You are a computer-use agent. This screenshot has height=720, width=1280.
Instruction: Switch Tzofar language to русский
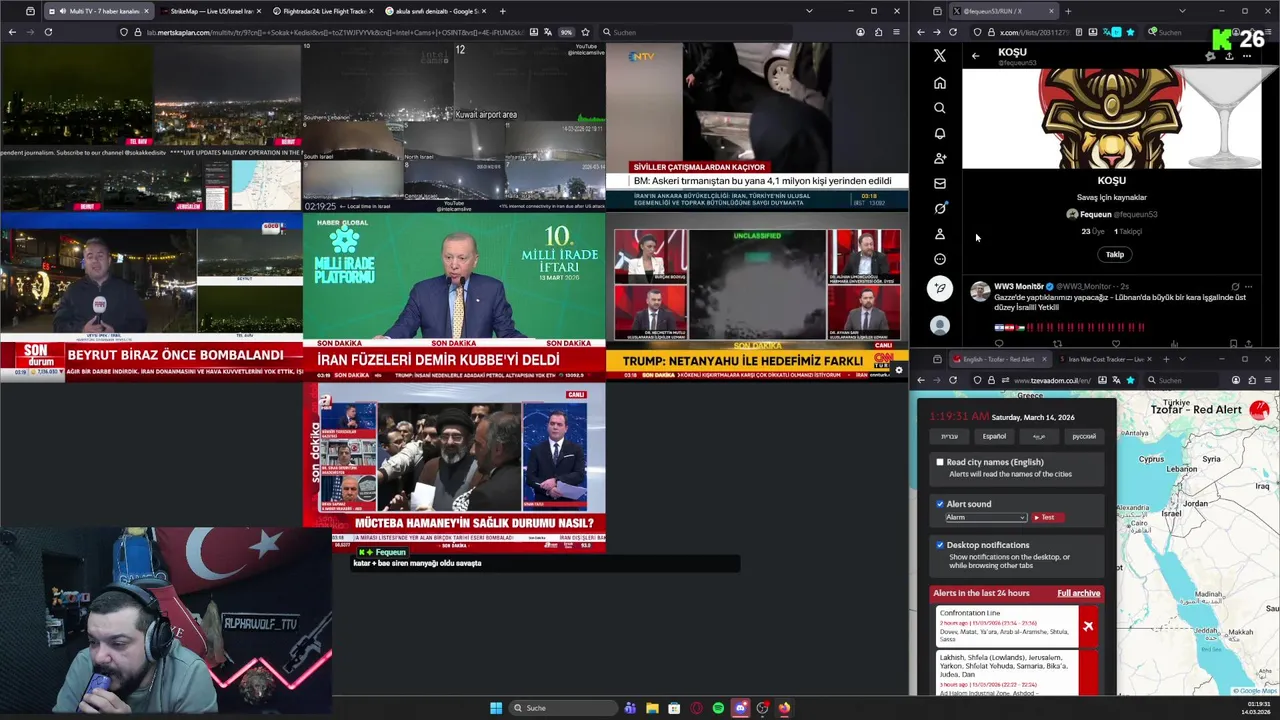[x=1084, y=436]
